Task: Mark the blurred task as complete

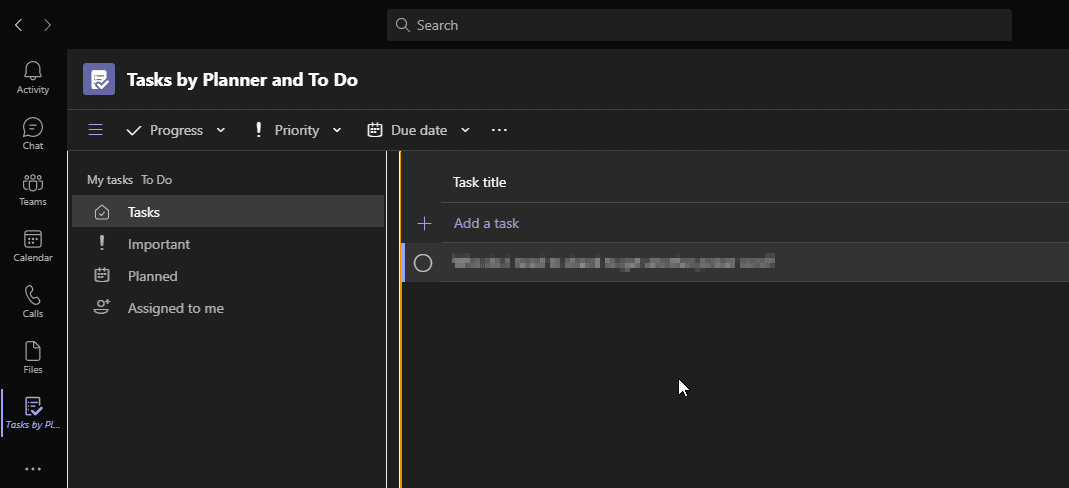Action: coord(423,262)
